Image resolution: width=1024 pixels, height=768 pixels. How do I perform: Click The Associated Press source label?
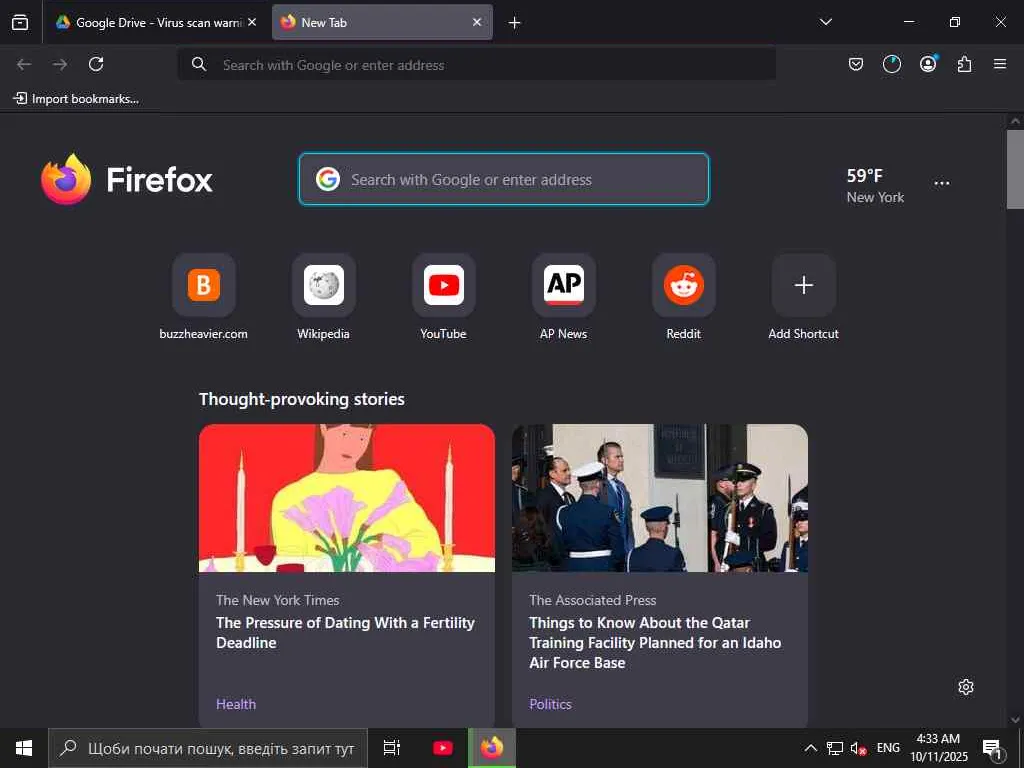coord(592,600)
